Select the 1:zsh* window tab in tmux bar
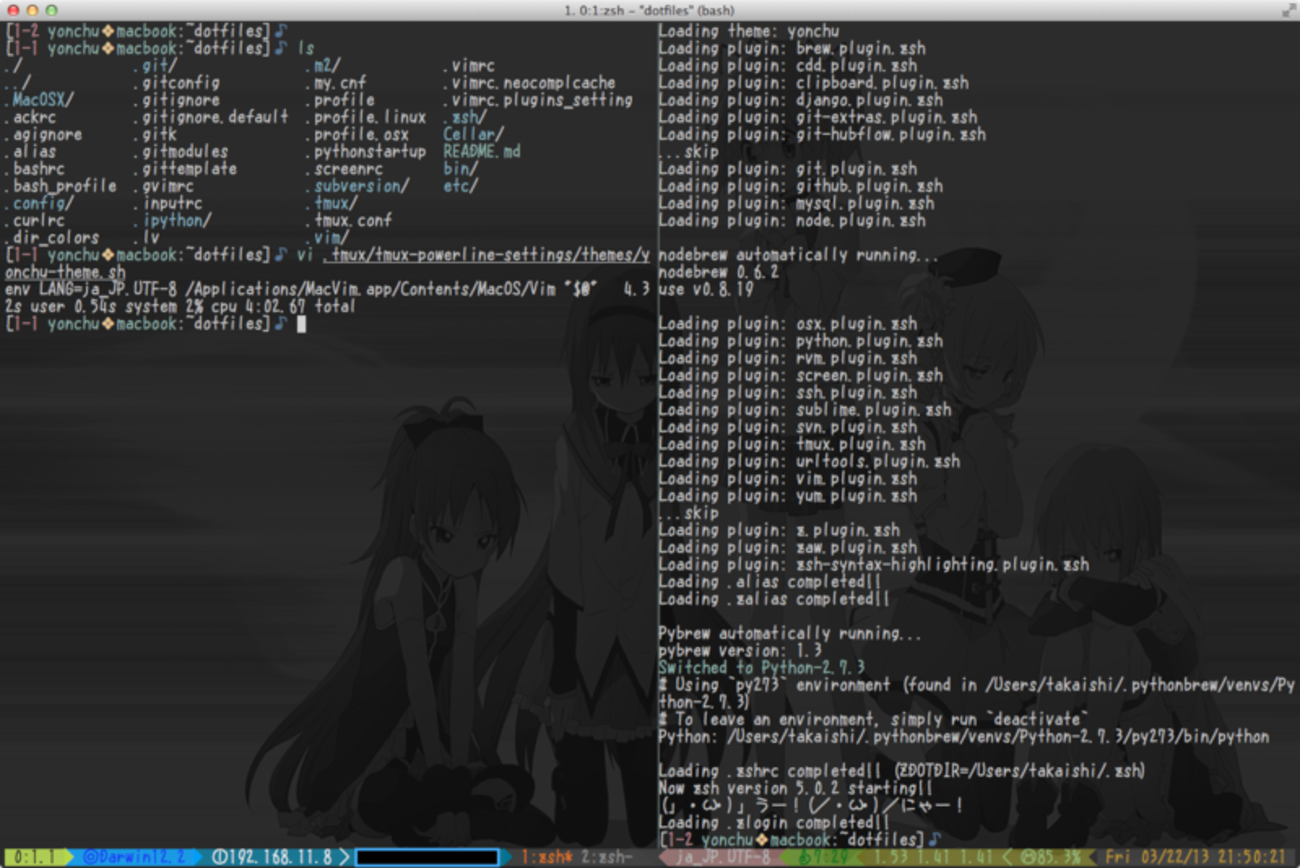Screen dimensions: 1300x868 point(547,857)
